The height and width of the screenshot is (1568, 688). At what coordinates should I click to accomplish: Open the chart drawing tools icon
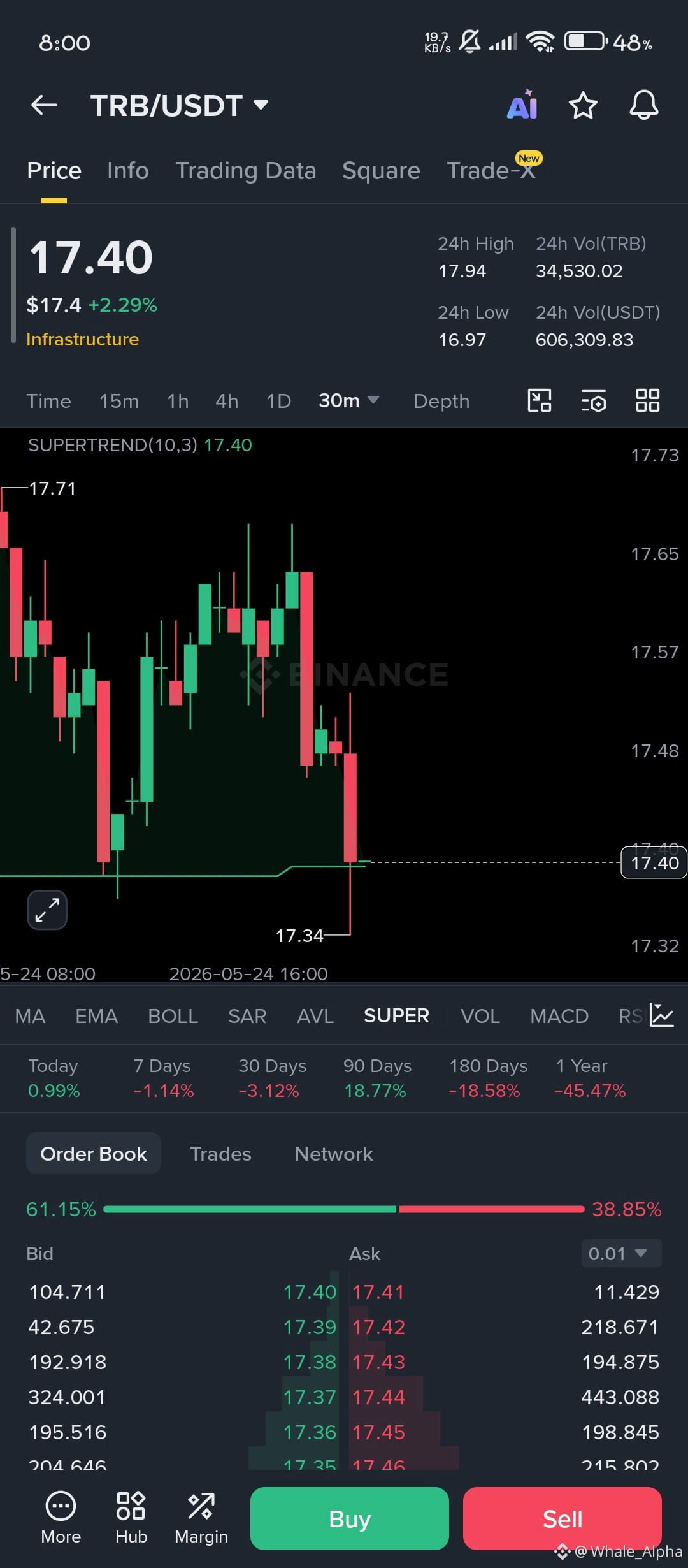pyautogui.click(x=540, y=401)
